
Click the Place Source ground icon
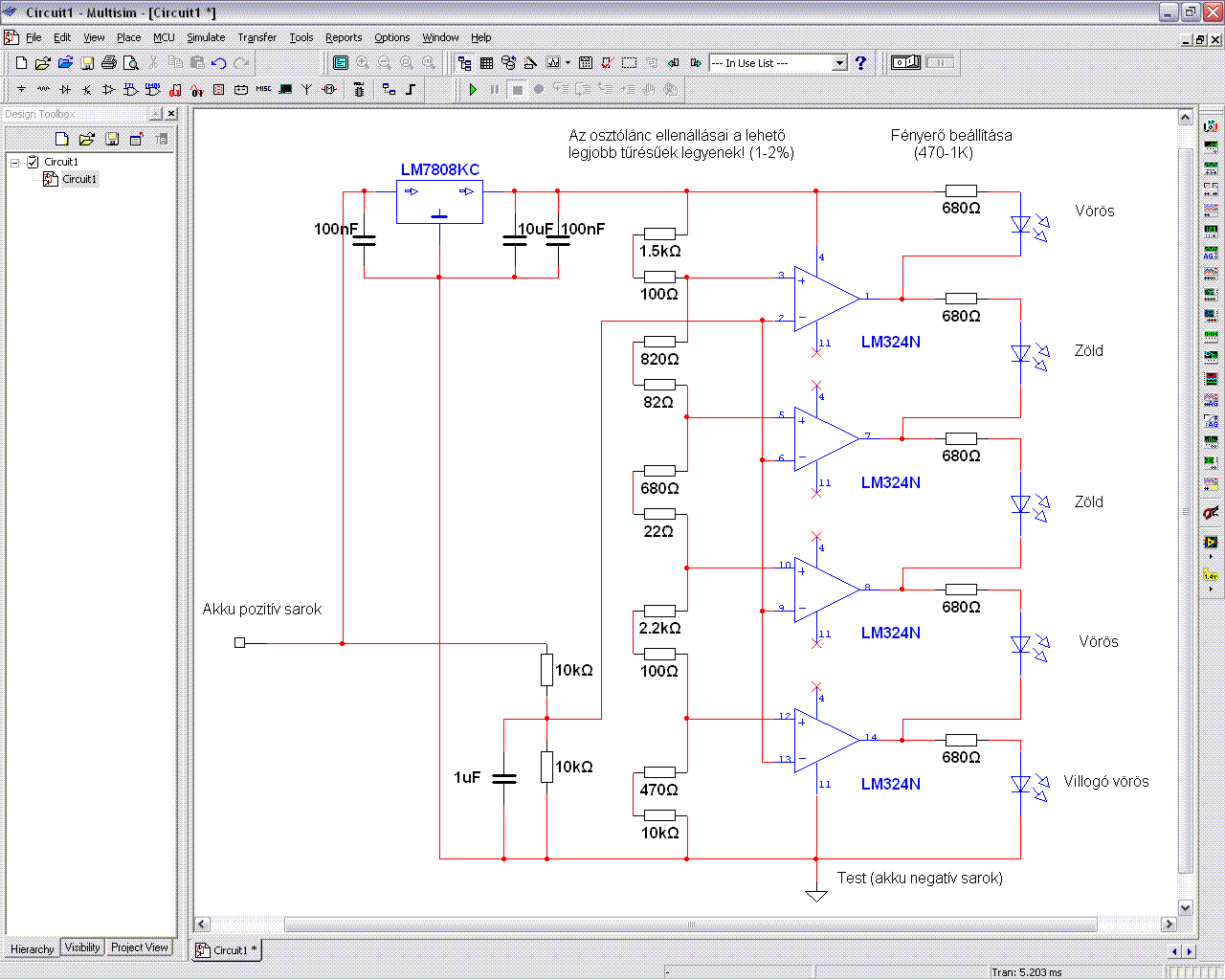coord(21,89)
